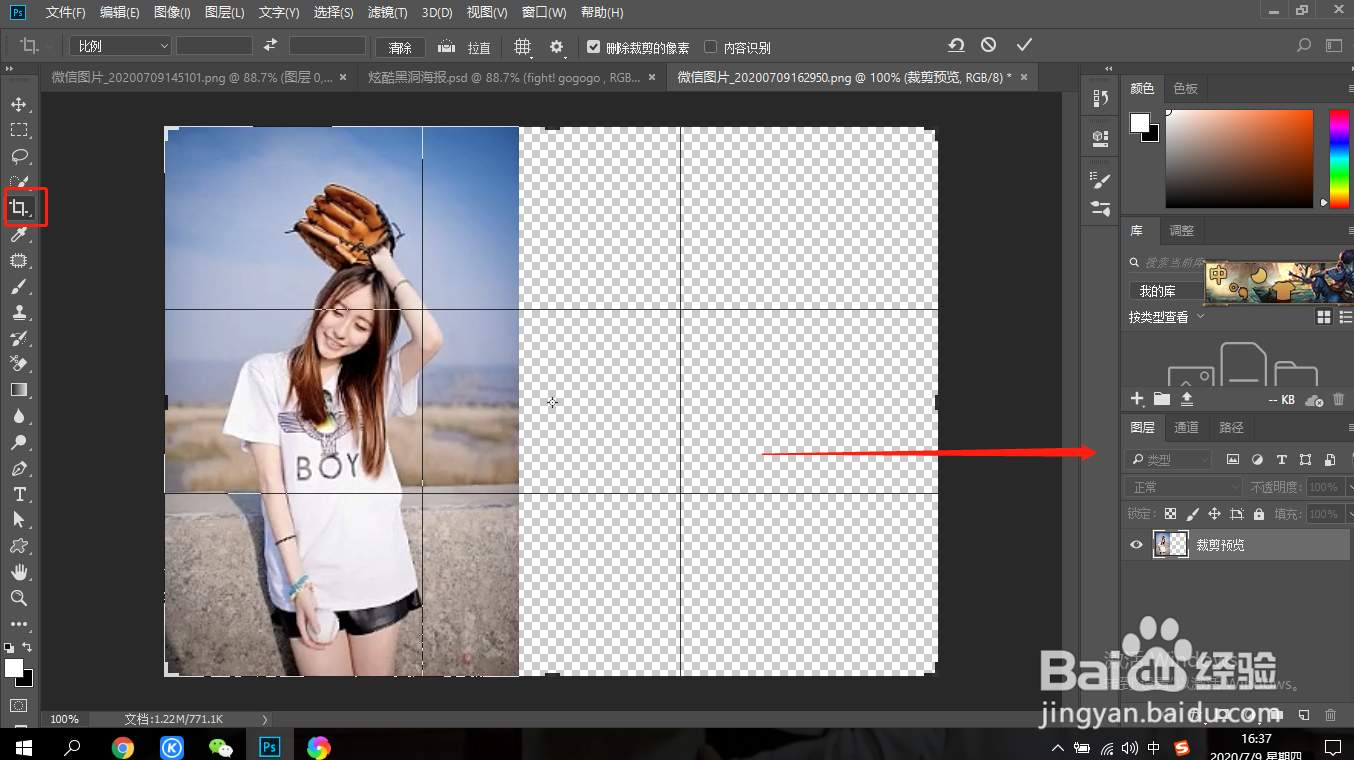
Task: Switch libraries to grid view
Action: 1323,317
